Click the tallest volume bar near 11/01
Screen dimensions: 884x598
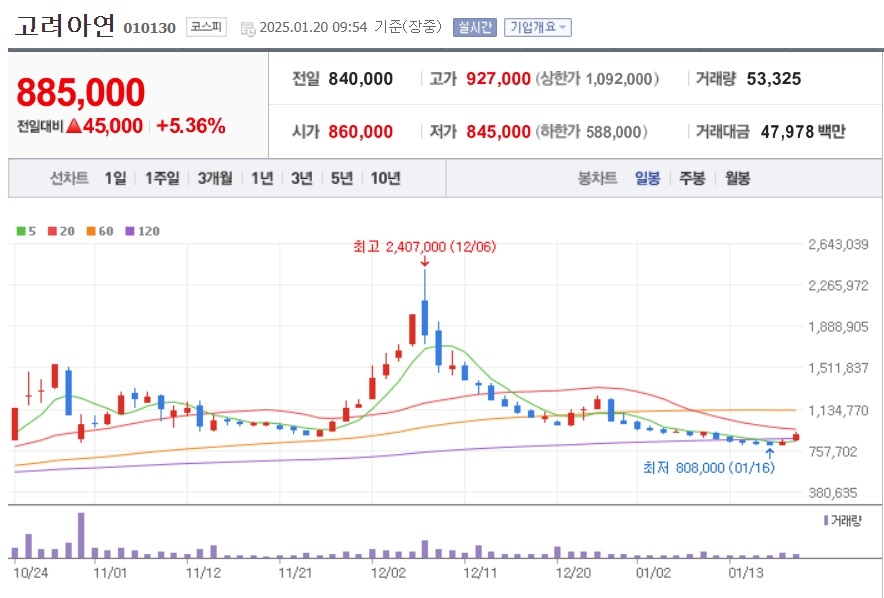(81, 535)
